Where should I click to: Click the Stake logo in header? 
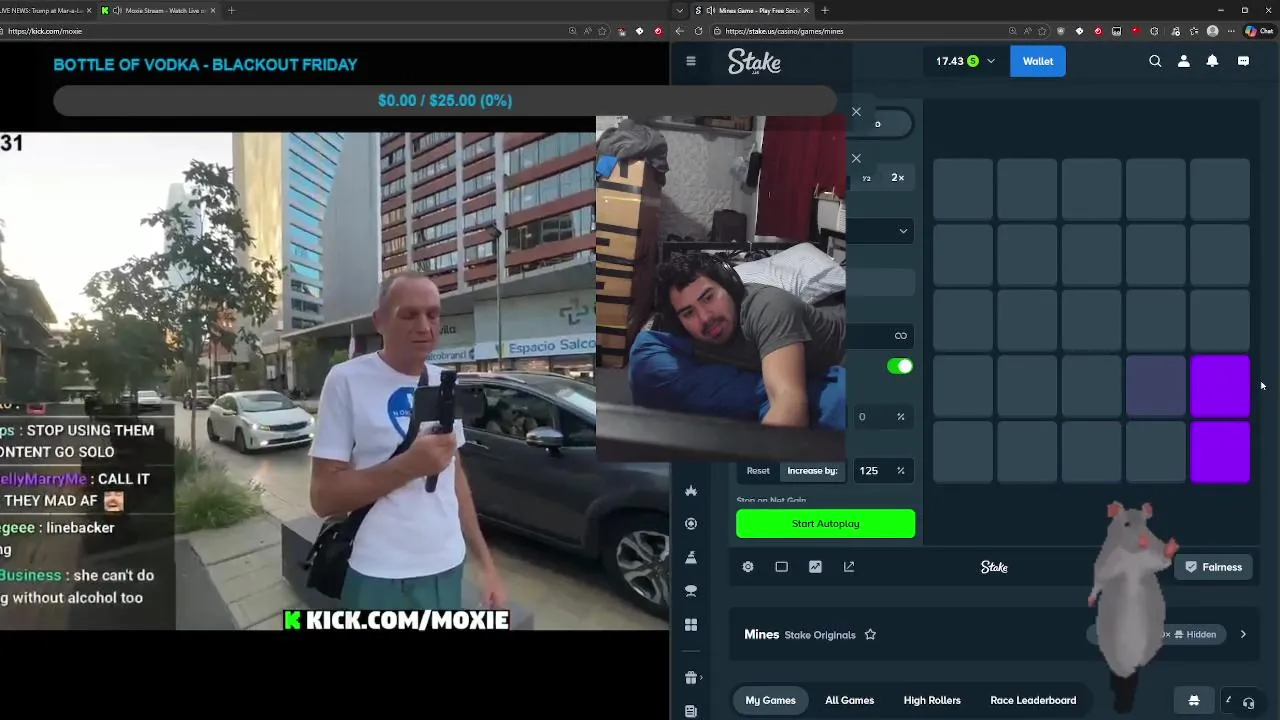point(754,62)
